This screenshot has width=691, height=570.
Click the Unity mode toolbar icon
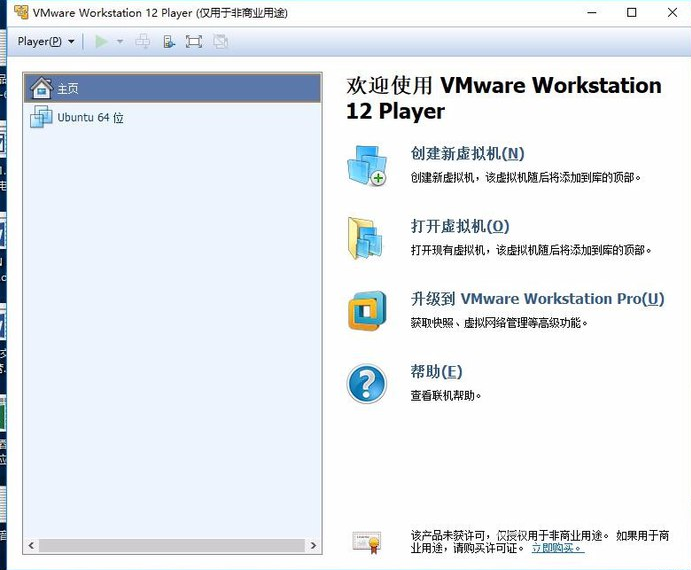[220, 42]
